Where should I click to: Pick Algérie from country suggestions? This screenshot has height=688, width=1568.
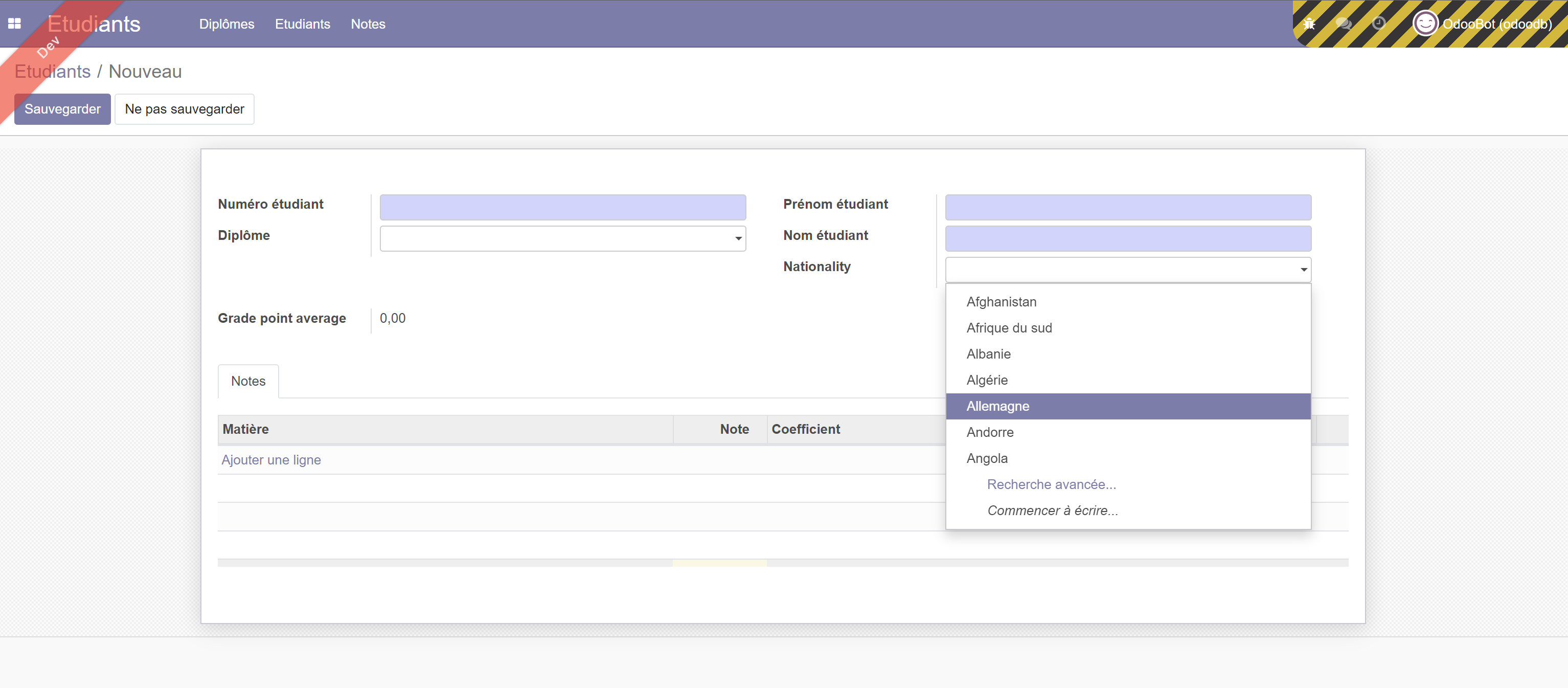[x=987, y=380]
